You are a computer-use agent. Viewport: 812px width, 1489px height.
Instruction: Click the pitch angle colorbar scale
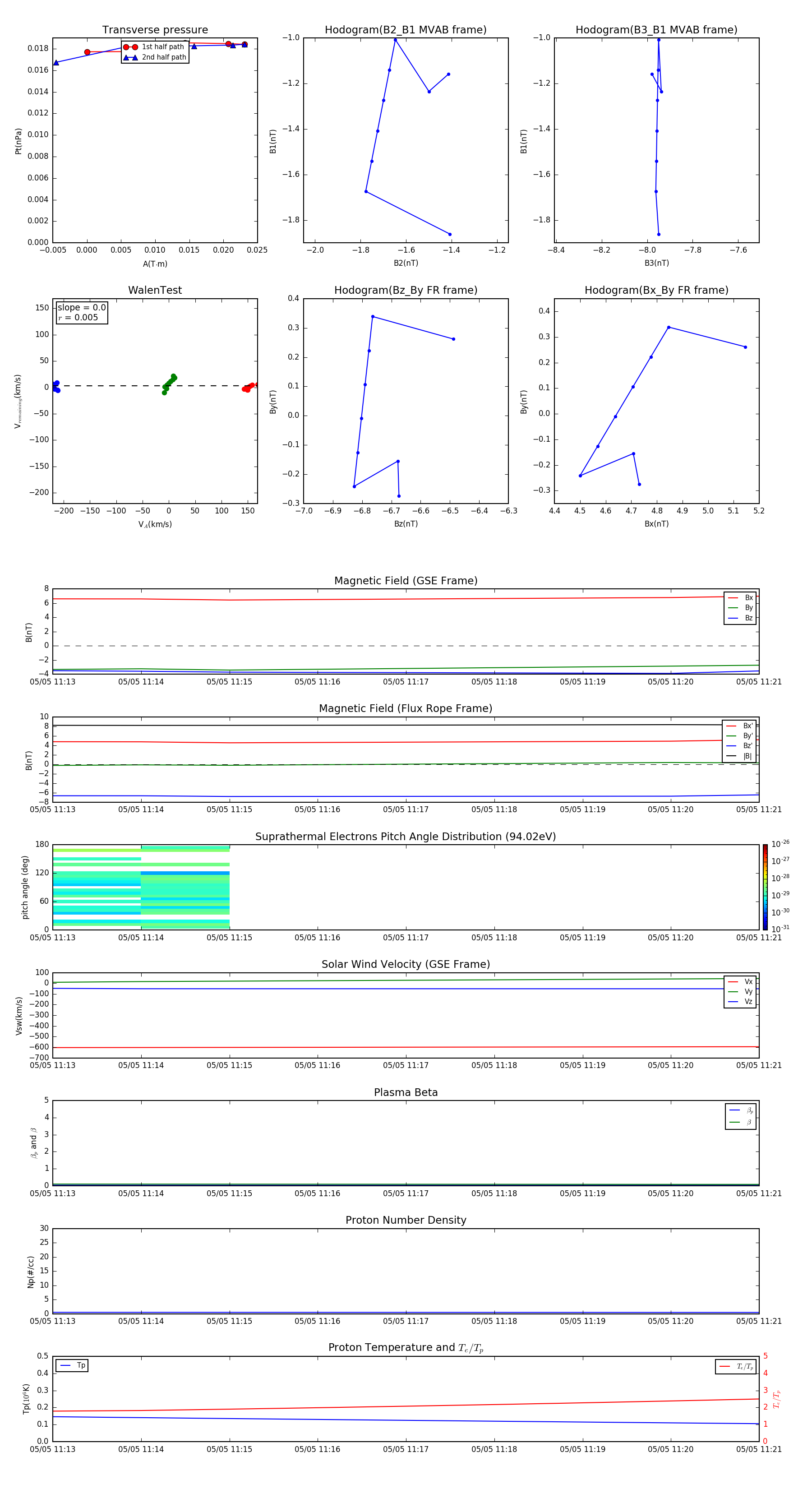pos(765,887)
